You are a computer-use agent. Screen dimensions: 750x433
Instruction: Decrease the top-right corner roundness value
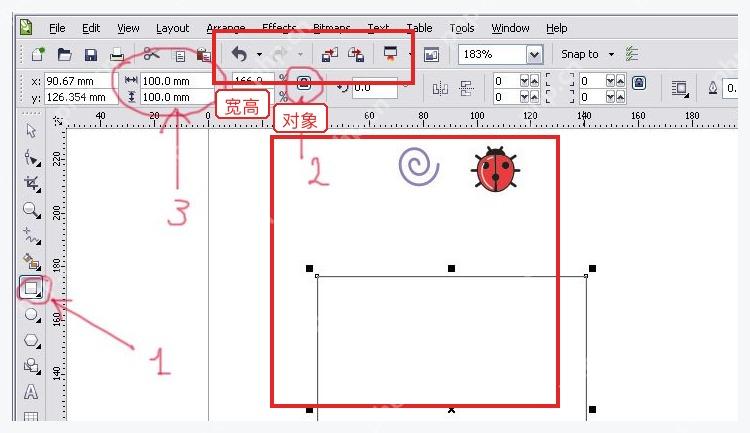(610, 81)
